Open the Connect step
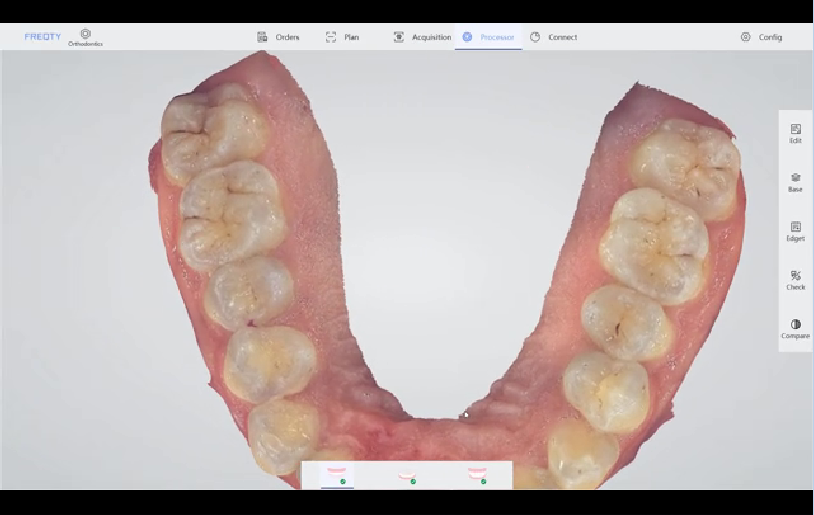Image resolution: width=814 pixels, height=515 pixels. pyautogui.click(x=553, y=37)
